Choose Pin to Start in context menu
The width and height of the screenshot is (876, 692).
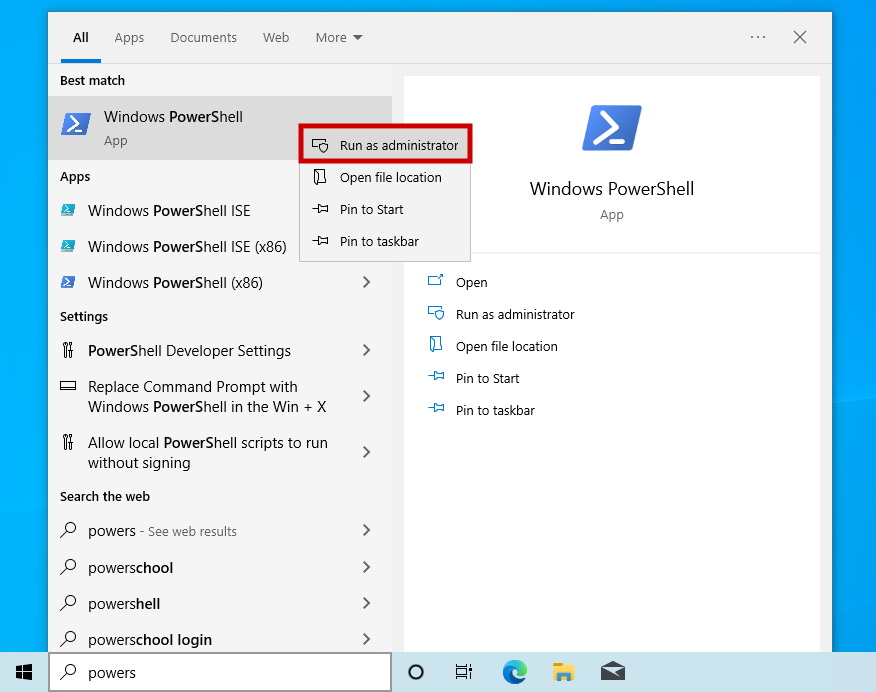pyautogui.click(x=371, y=209)
